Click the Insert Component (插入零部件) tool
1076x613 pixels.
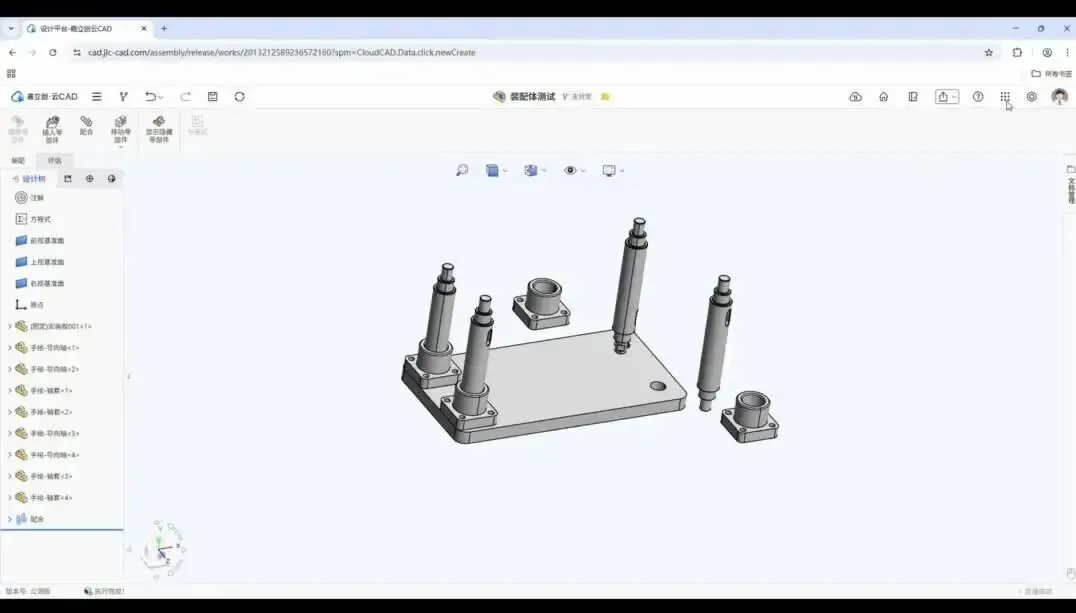point(52,128)
